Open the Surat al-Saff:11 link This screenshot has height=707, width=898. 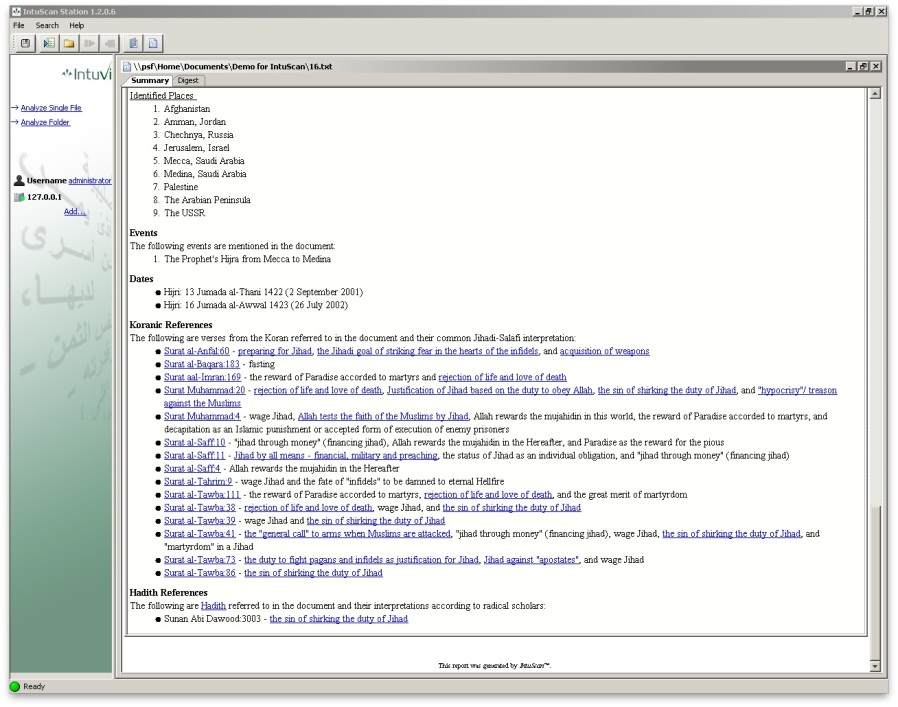[x=195, y=456]
